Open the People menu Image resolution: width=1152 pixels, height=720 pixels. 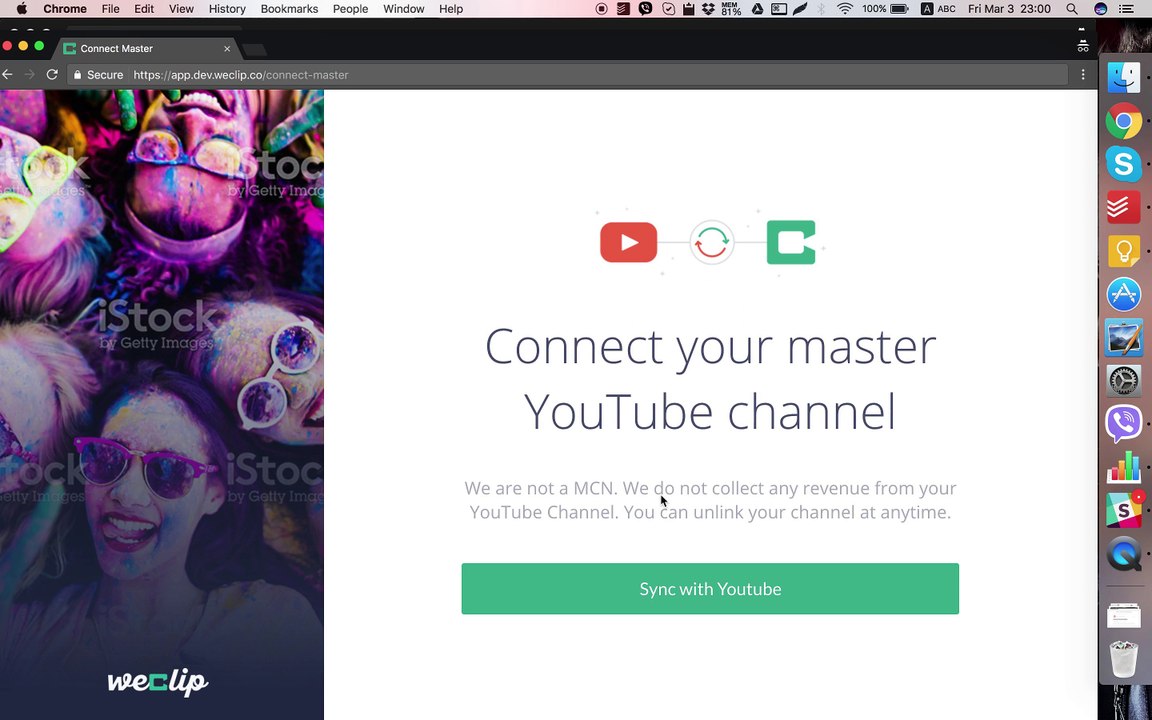pos(350,9)
